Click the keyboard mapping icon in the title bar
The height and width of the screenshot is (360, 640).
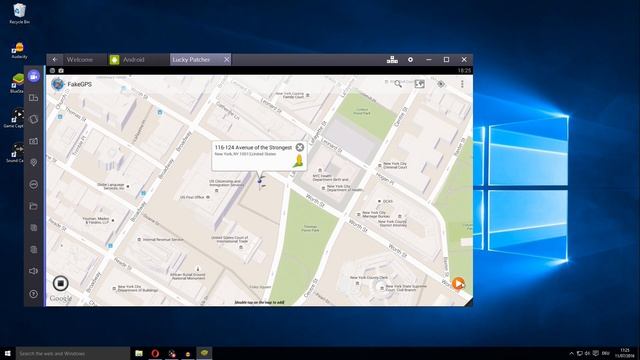pyautogui.click(x=392, y=60)
